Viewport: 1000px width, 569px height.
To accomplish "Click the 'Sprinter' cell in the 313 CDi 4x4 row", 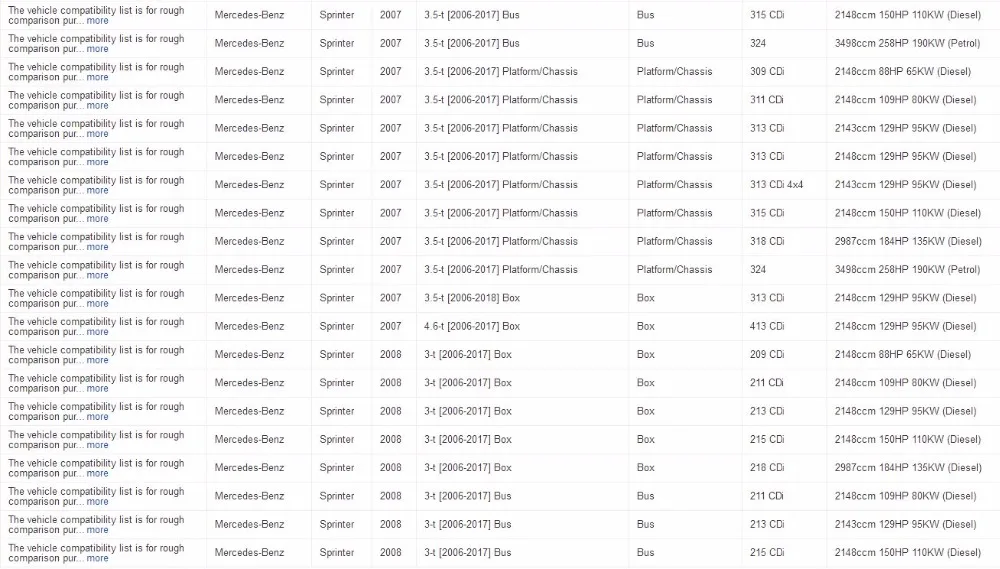I will pos(337,184).
